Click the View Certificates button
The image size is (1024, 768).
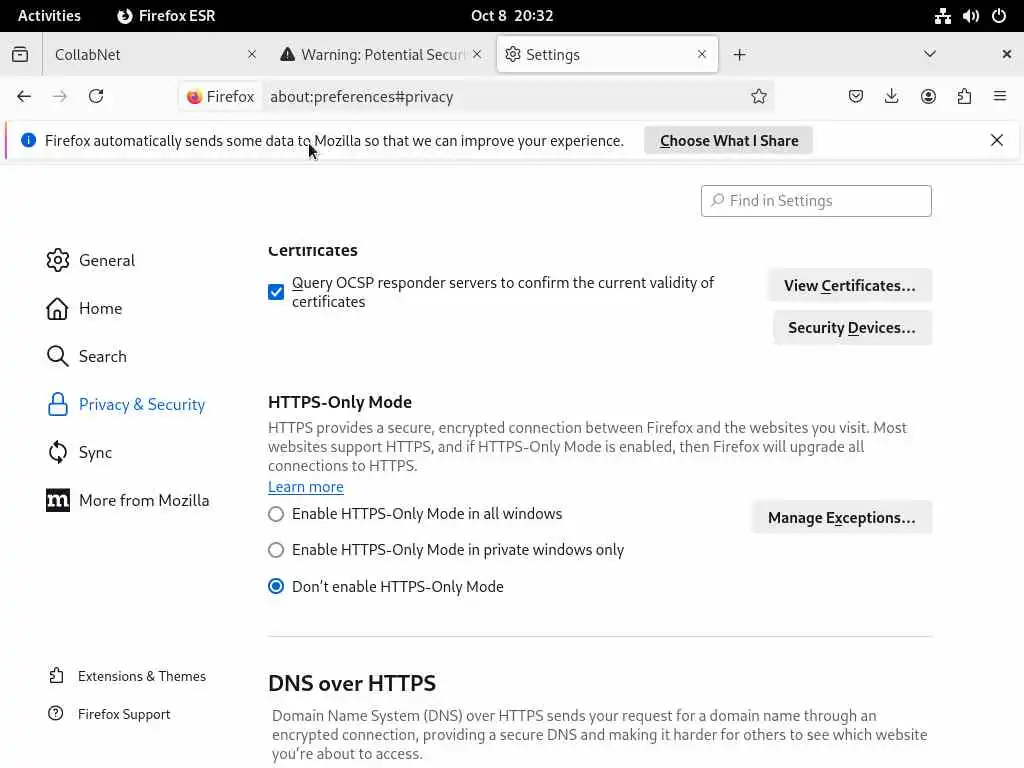849,286
